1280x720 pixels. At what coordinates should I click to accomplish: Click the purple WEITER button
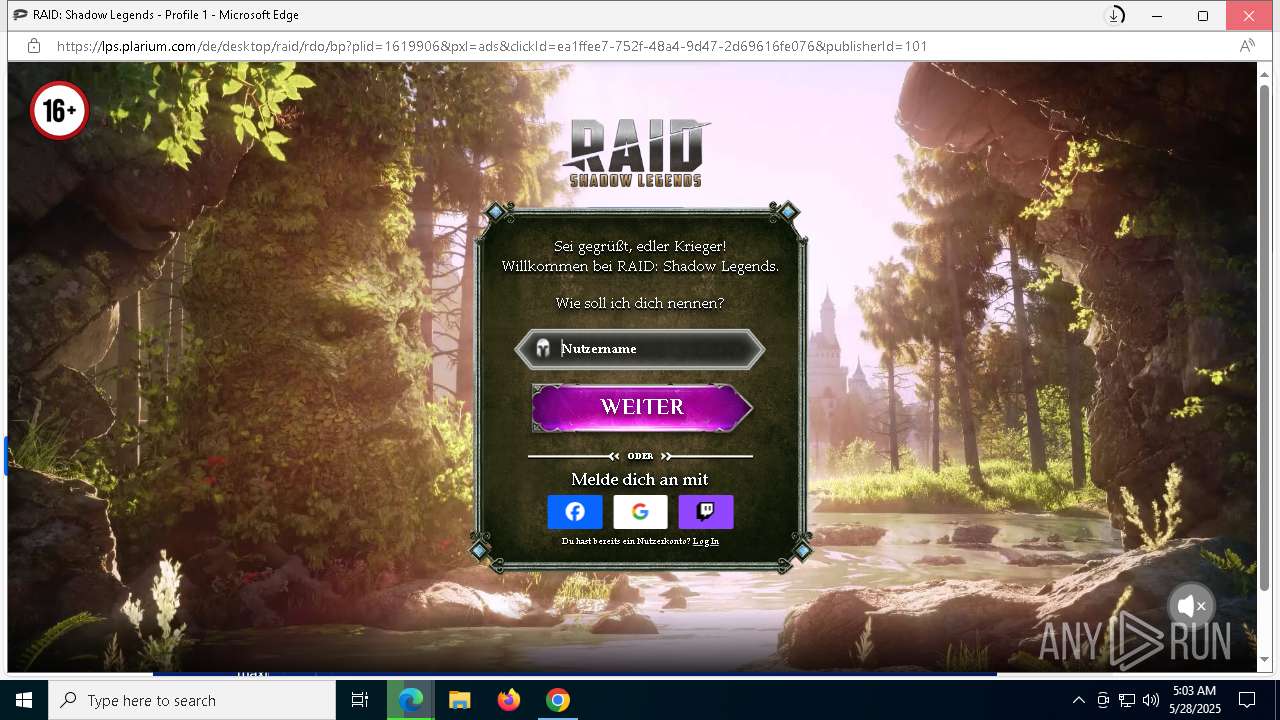[641, 407]
